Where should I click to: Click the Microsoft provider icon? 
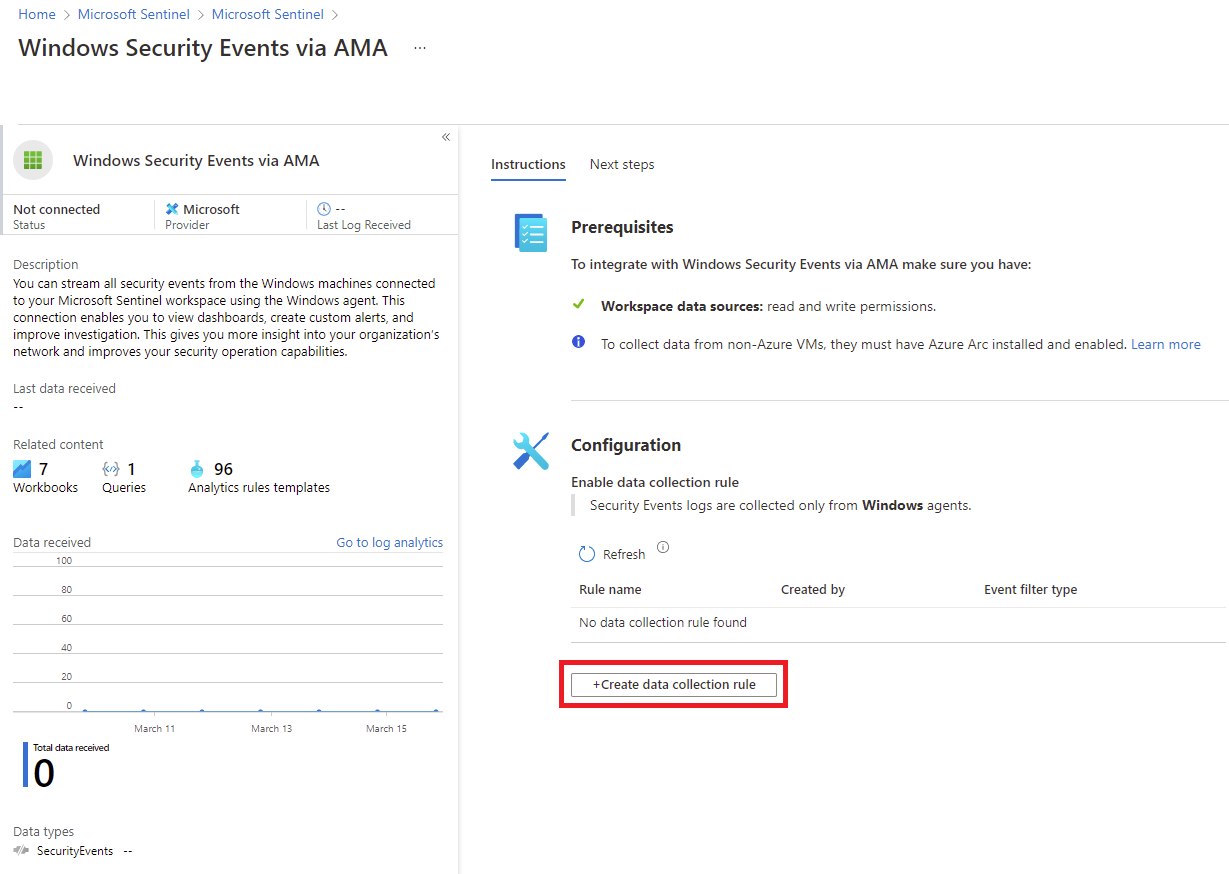tap(172, 209)
